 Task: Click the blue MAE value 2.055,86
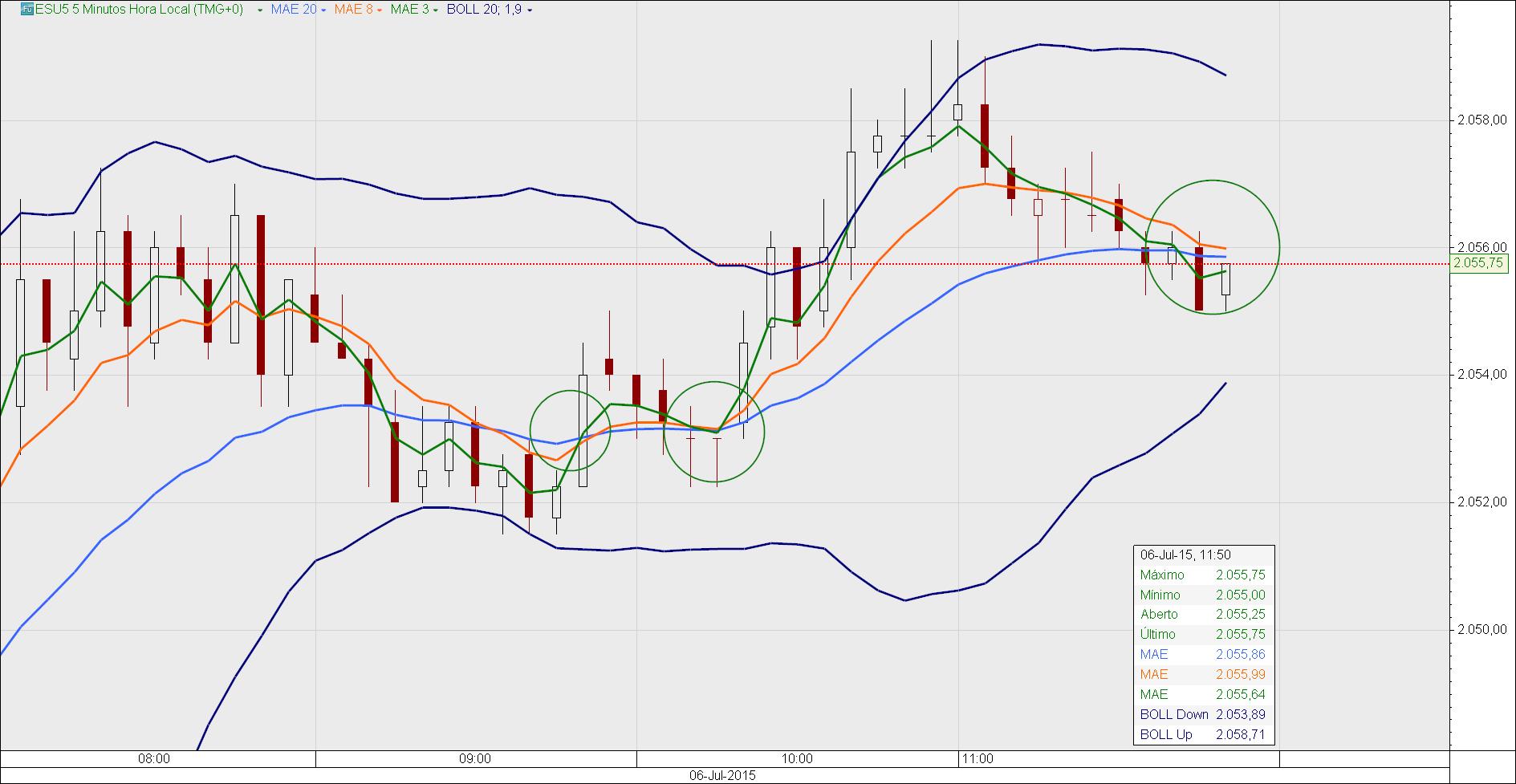[x=1240, y=655]
